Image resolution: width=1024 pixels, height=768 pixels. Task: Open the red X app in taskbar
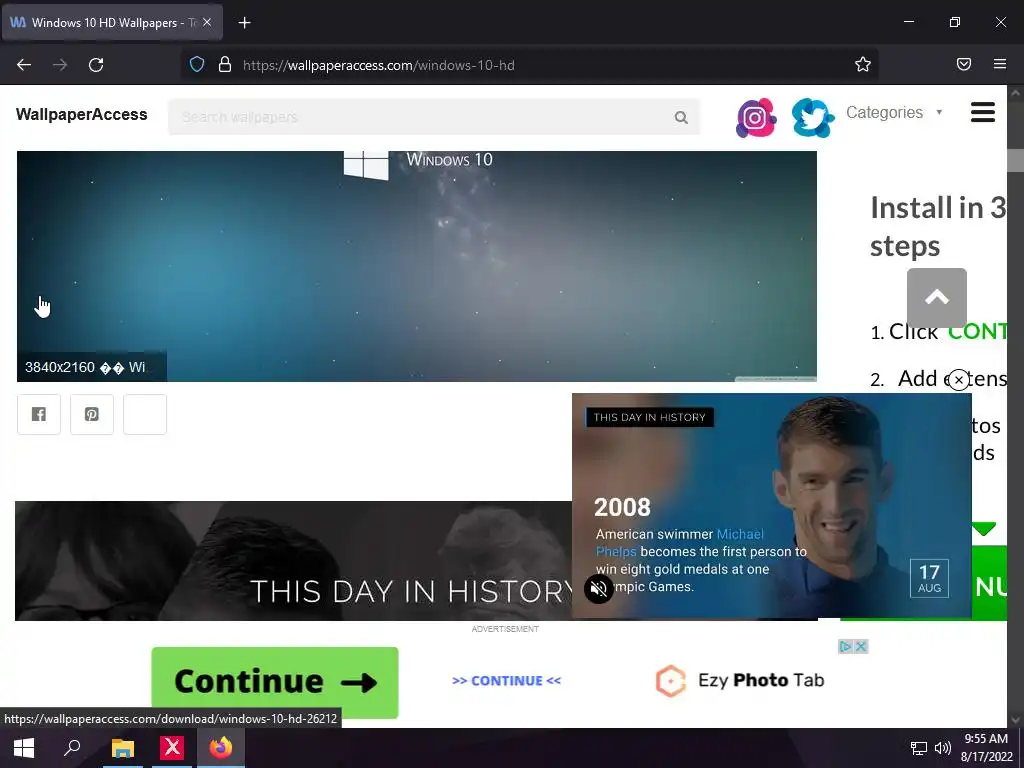pyautogui.click(x=172, y=748)
